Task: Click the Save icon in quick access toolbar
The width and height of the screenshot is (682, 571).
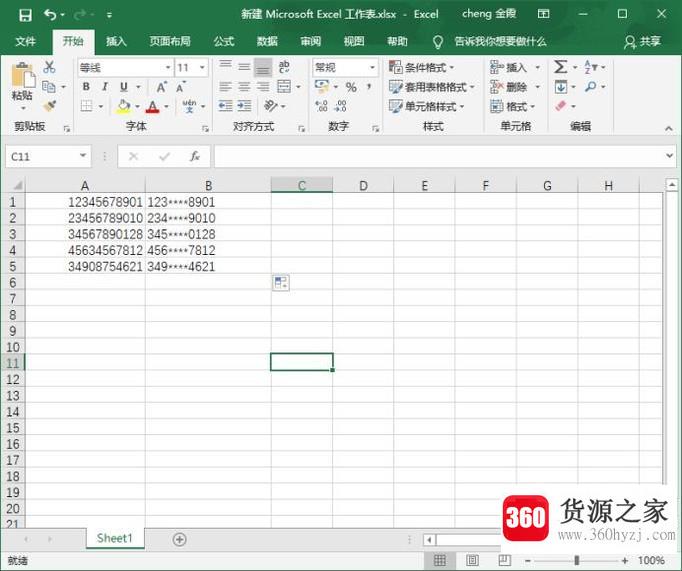Action: [x=25, y=15]
